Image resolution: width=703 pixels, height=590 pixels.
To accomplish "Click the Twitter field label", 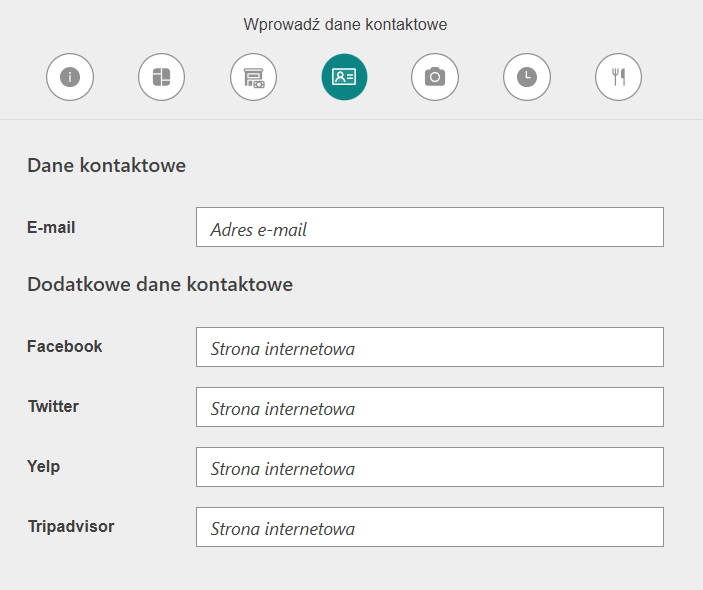I will tap(53, 406).
